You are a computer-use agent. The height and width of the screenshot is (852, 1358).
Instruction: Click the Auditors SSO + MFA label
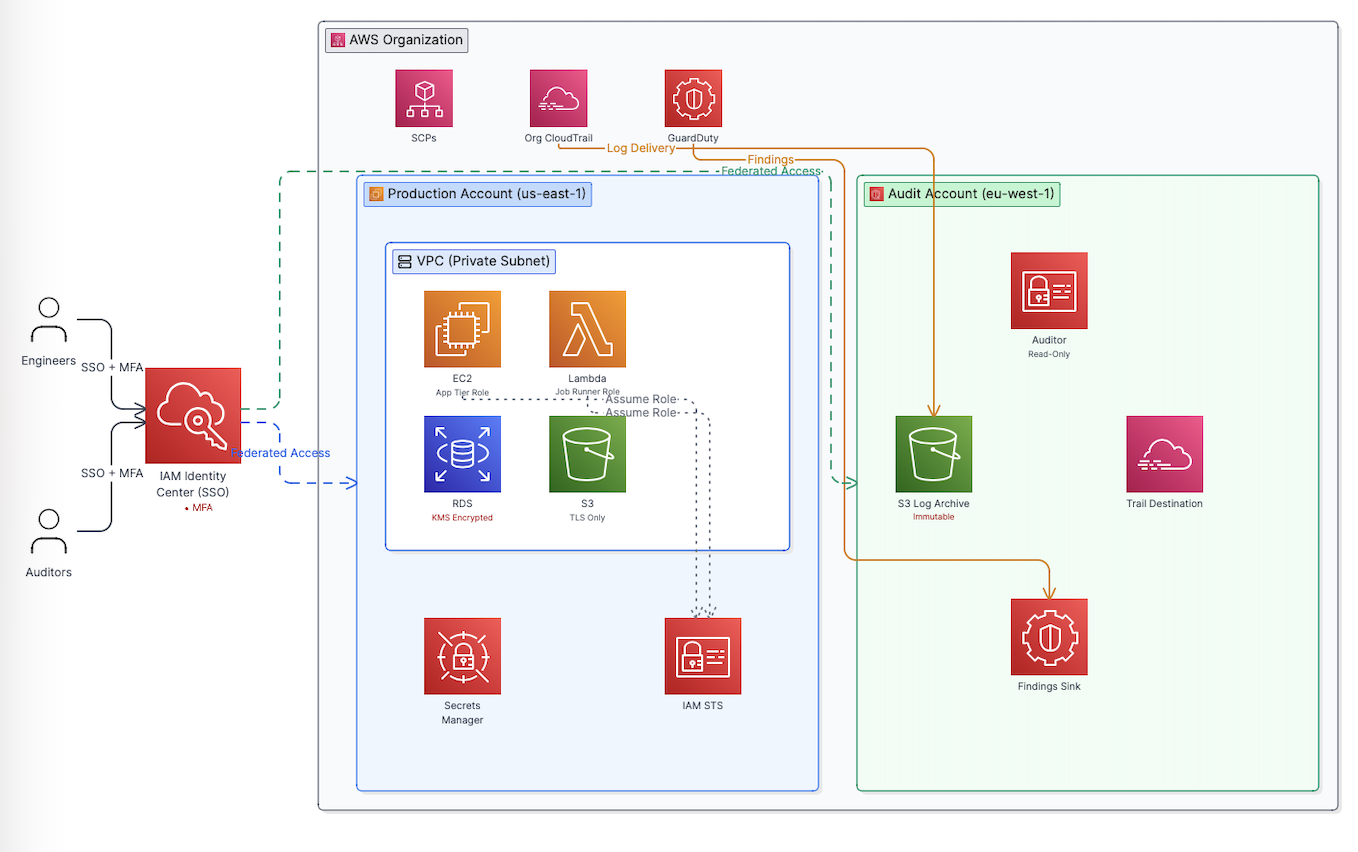[112, 473]
